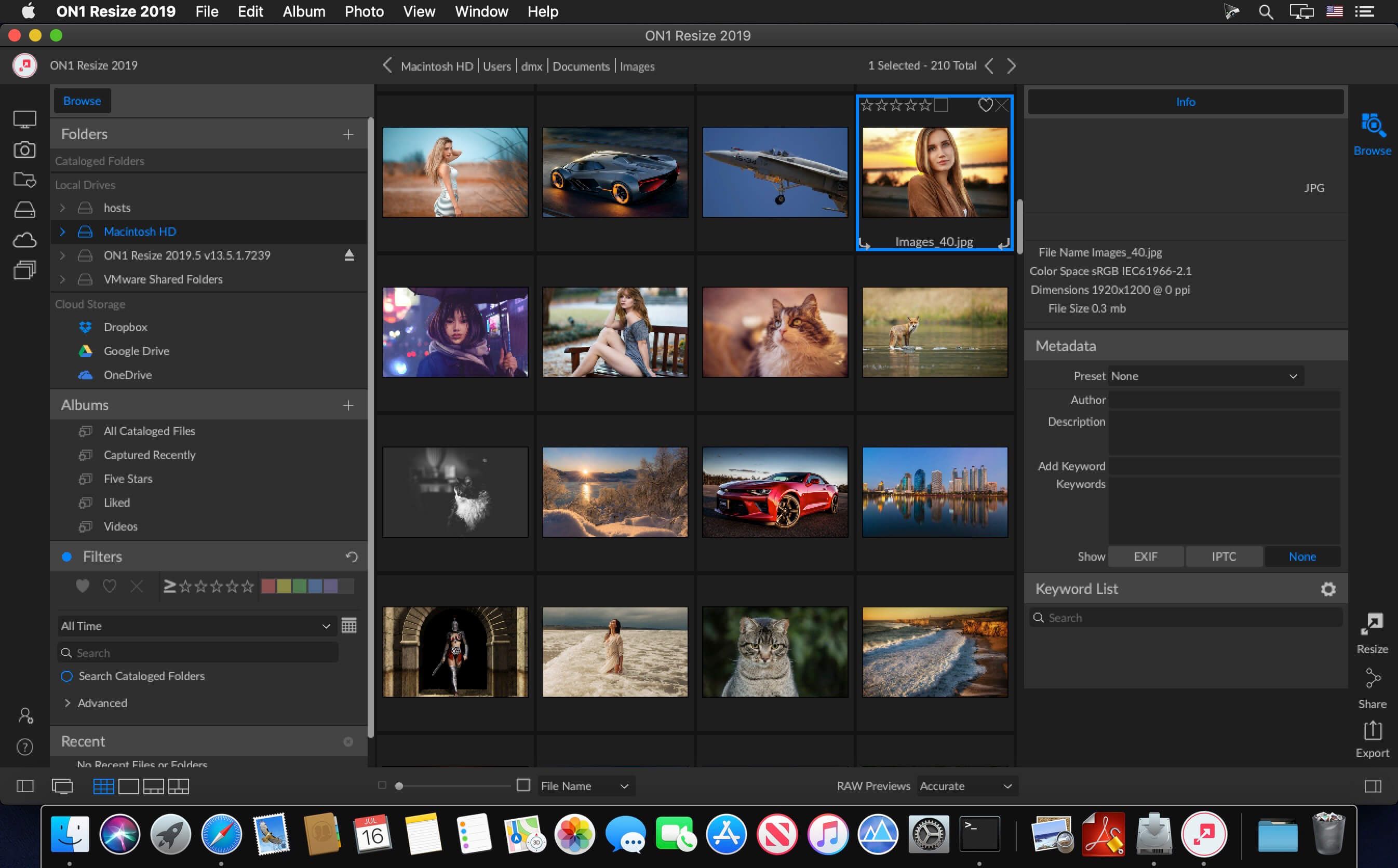1398x868 pixels.
Task: Click Add Folders plus button
Action: 349,133
